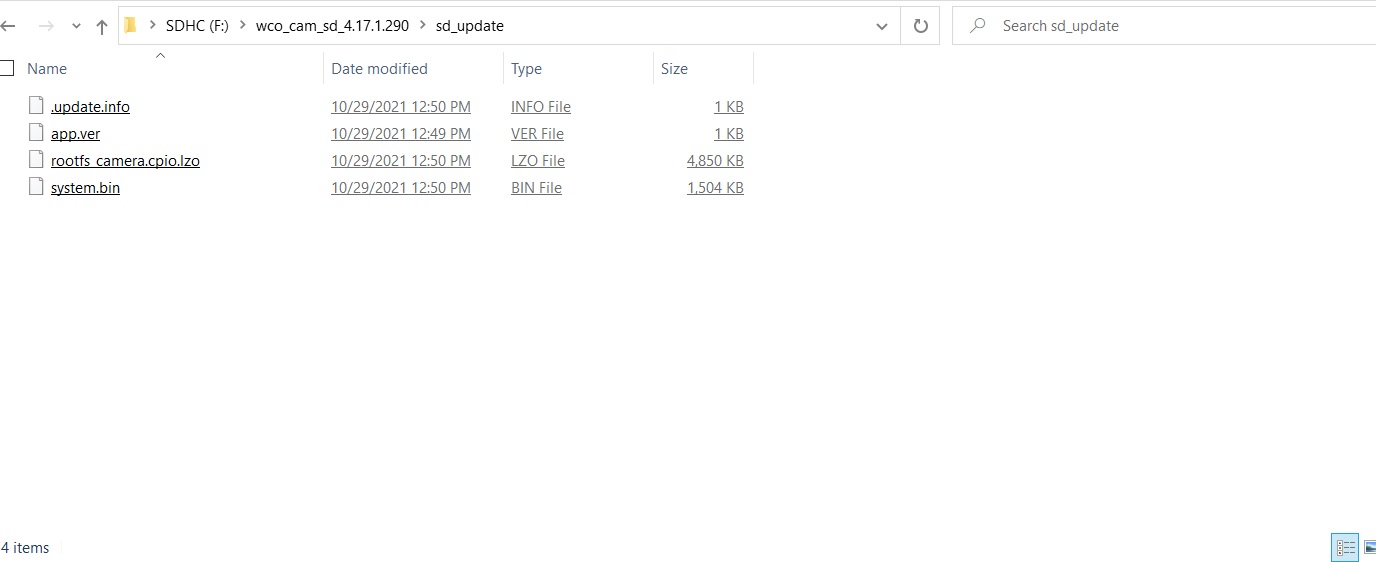This screenshot has height=562, width=1376.
Task: Click the 1,504 KB size value
Action: click(x=715, y=188)
